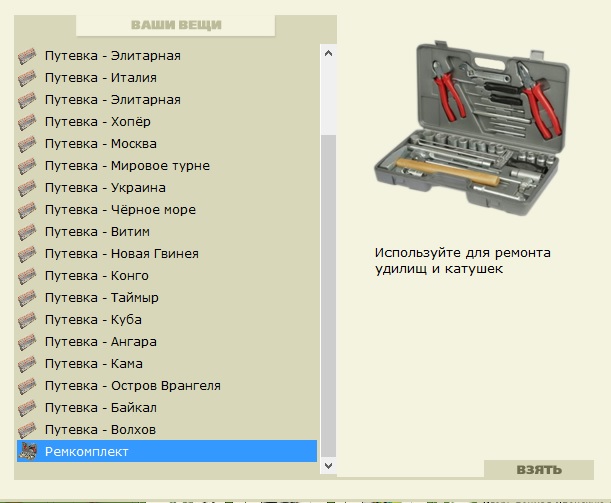Click the ticket icon beside Путевка - Байкал
This screenshot has width=611, height=503.
[27, 408]
